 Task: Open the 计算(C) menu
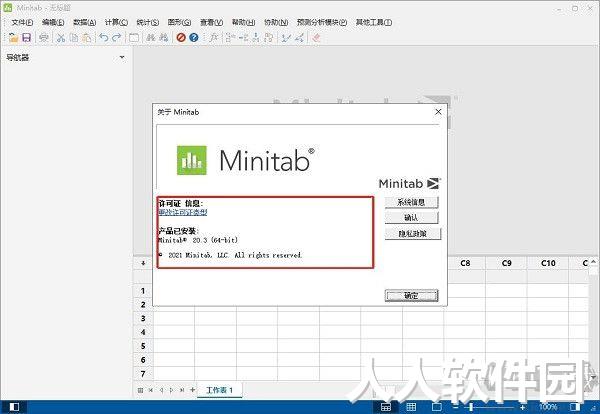click(x=116, y=22)
